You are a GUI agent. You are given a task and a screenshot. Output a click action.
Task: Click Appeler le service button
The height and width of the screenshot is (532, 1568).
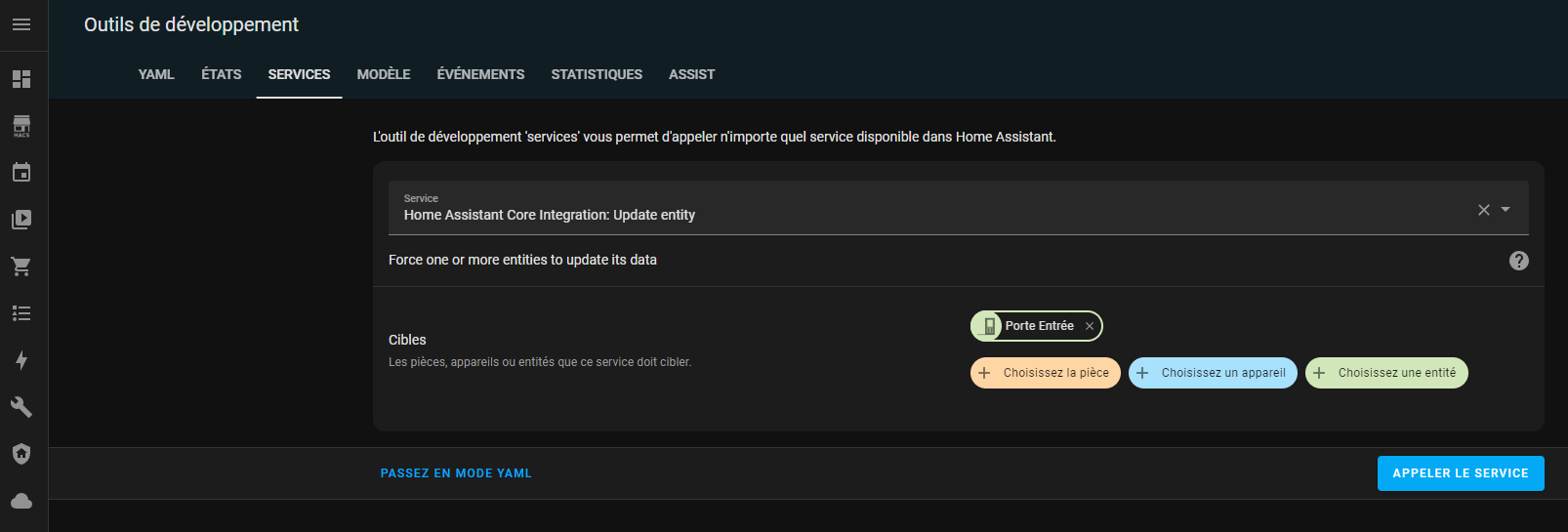[1461, 473]
